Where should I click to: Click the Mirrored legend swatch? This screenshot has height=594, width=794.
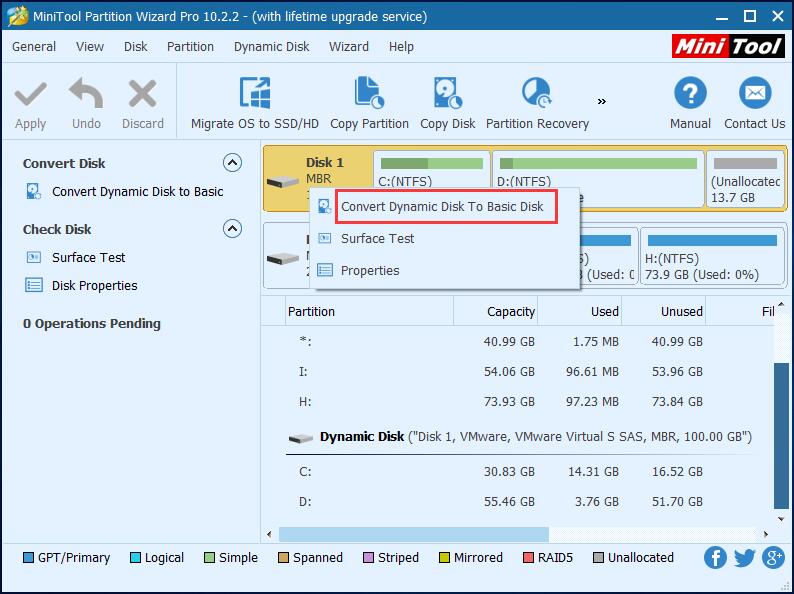click(x=444, y=558)
